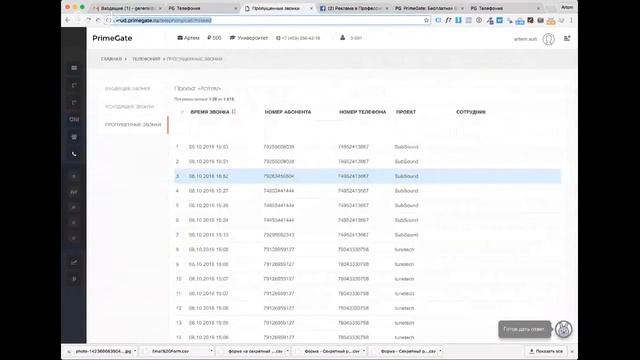Viewport: 640px width, 360px height.
Task: Open the photo jpg downloaded file
Action: [x=103, y=351]
